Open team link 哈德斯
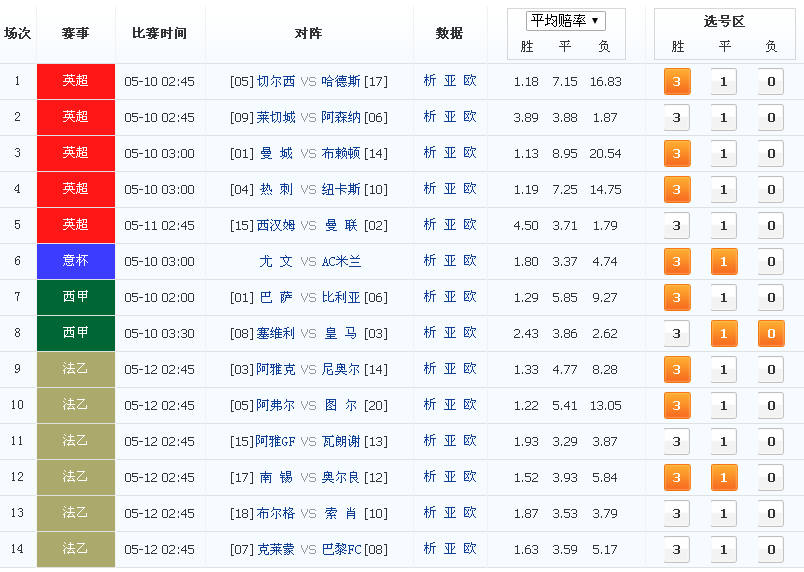The image size is (804, 572). (341, 81)
